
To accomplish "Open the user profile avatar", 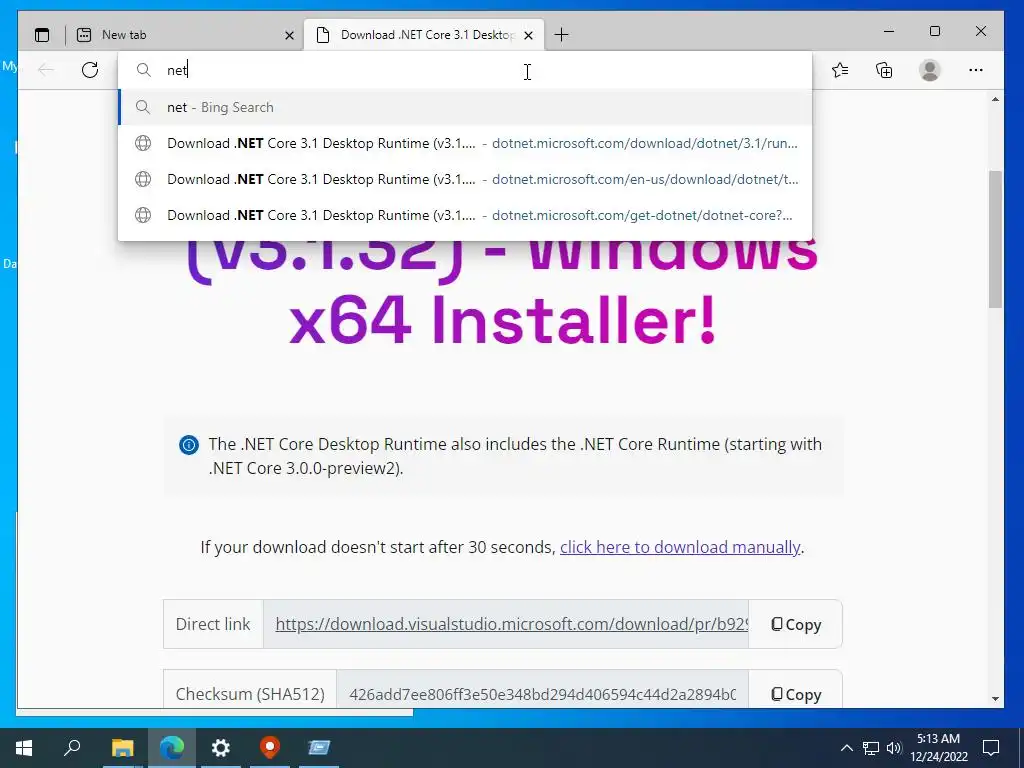I will coord(929,70).
